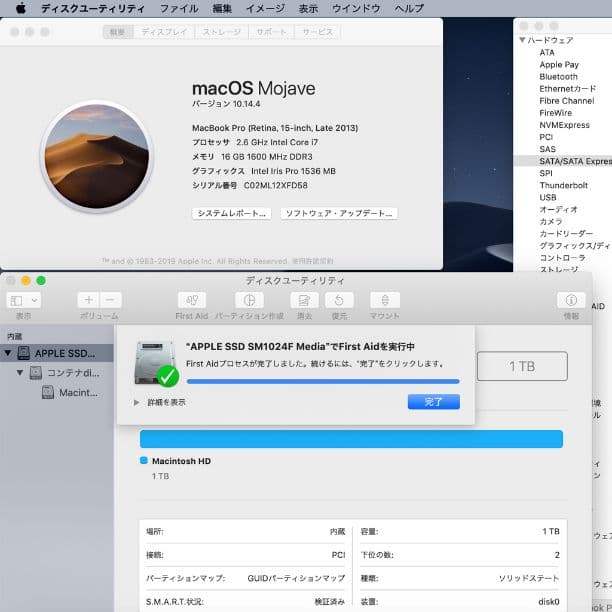This screenshot has height=612, width=612.
Task: Click the パーティション作成 pie icon
Action: point(249,300)
